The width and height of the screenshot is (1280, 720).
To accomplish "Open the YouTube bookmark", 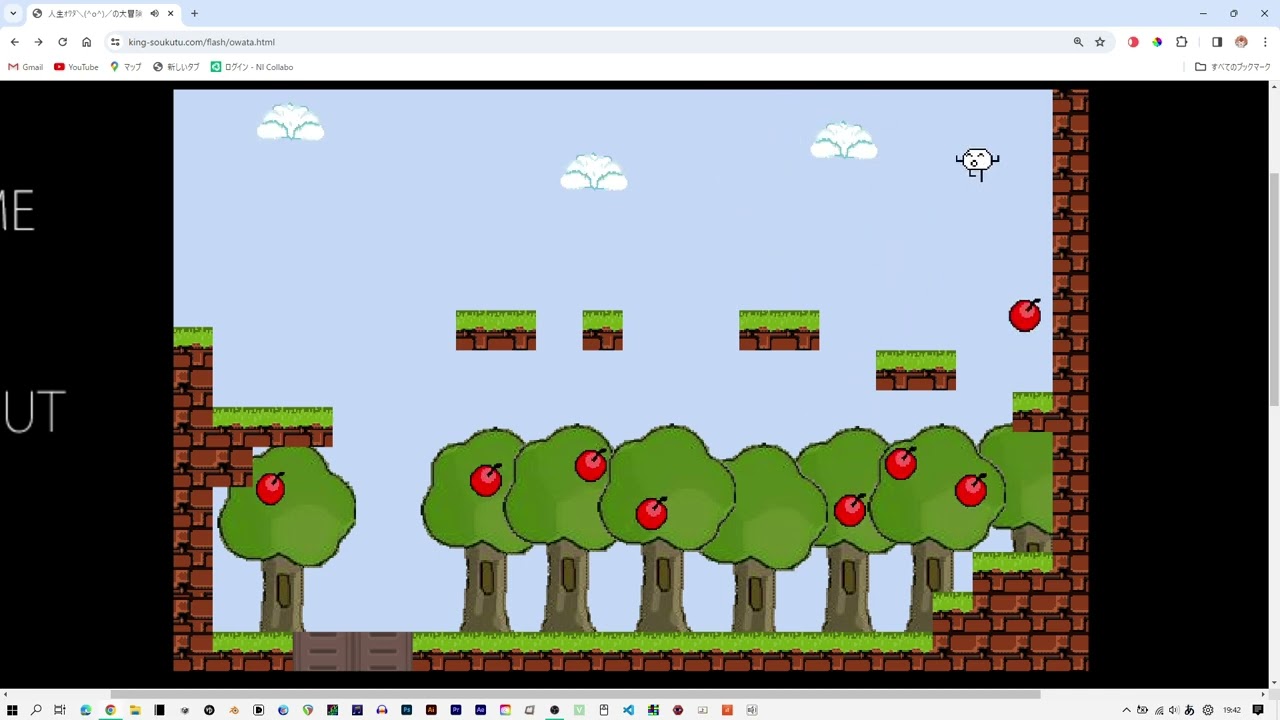I will click(x=76, y=67).
